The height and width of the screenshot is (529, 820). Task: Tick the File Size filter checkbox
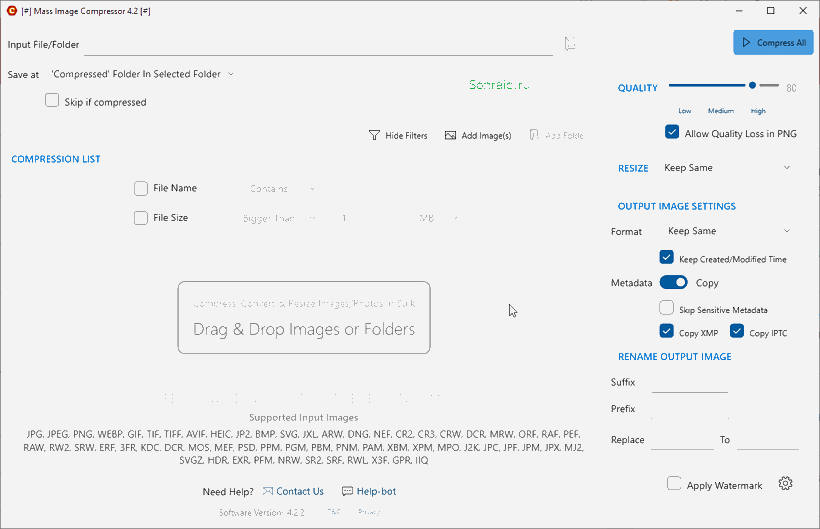pos(141,218)
